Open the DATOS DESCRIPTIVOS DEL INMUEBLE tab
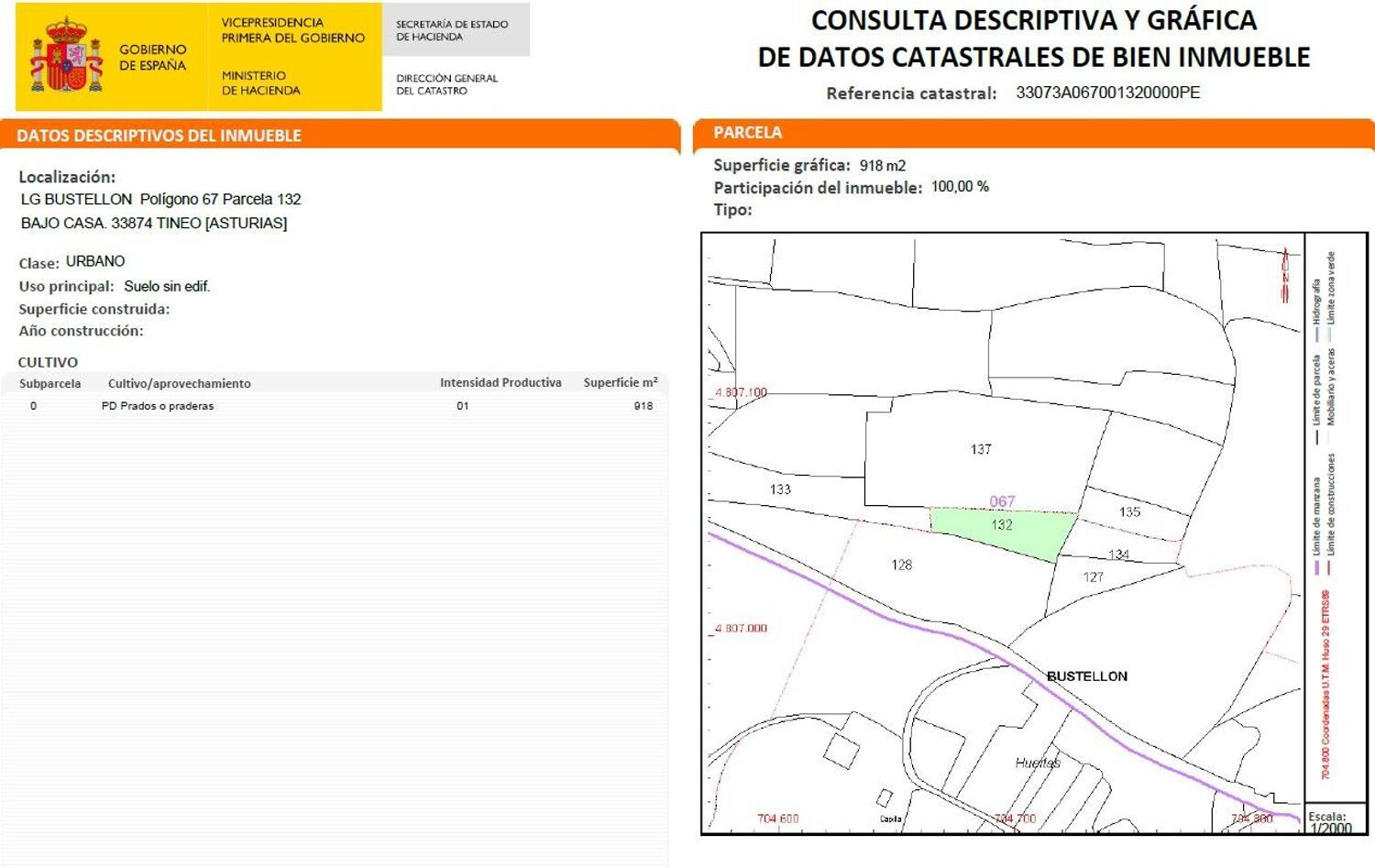The image size is (1375, 868). (158, 135)
